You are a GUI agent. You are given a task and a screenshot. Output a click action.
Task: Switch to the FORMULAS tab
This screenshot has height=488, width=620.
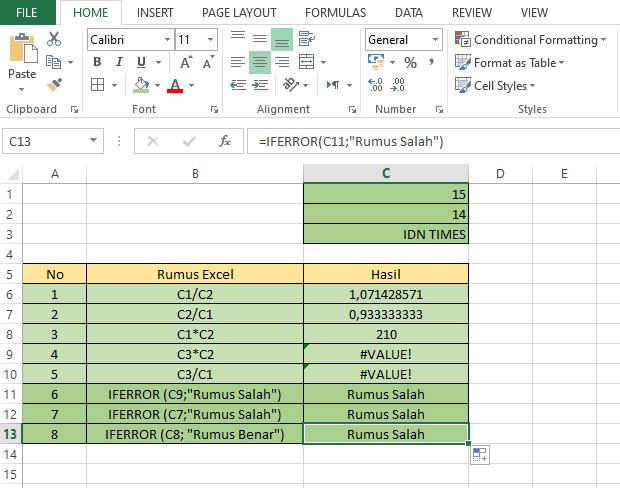tap(335, 13)
